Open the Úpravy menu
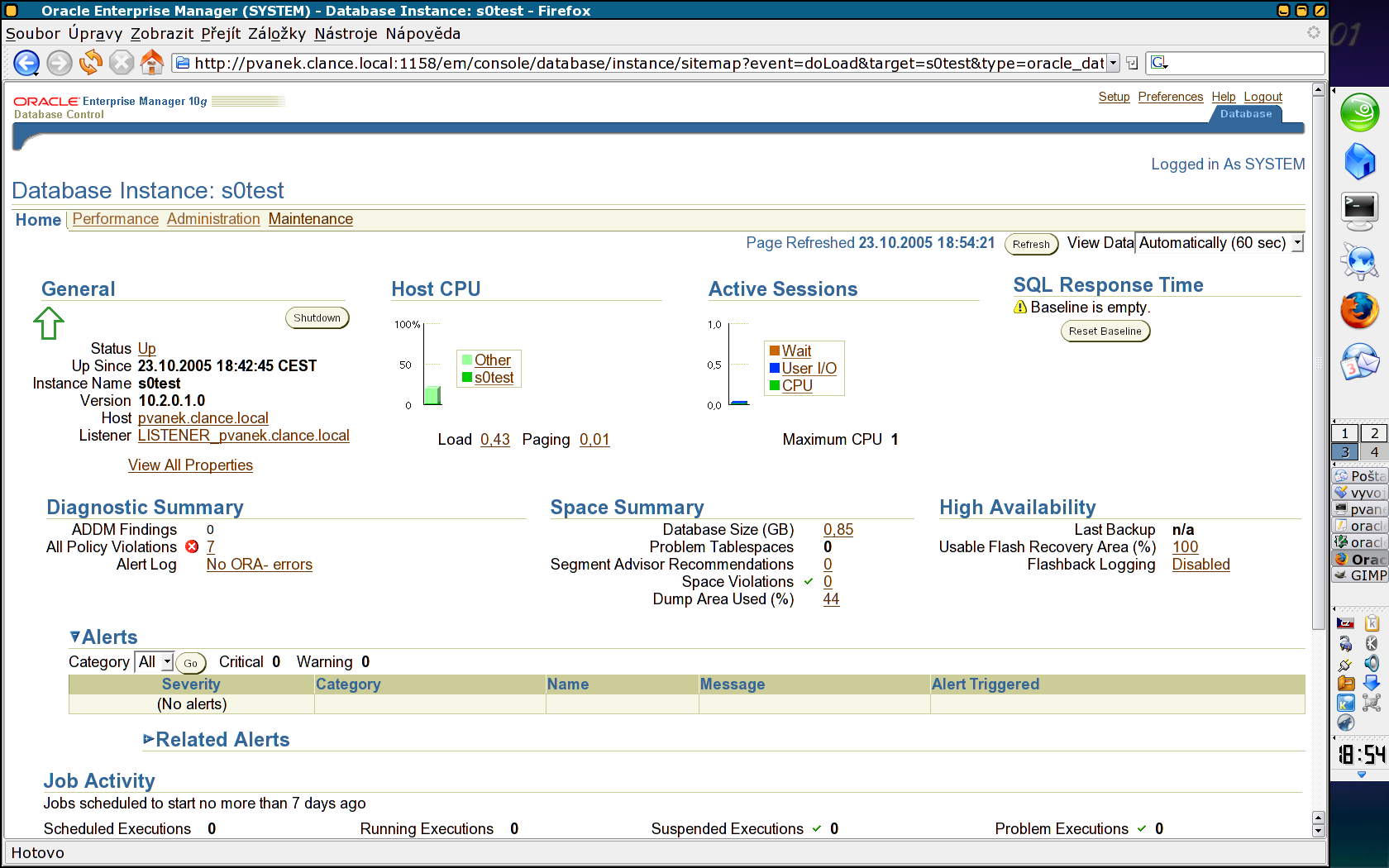This screenshot has width=1389, height=868. pyautogui.click(x=95, y=33)
